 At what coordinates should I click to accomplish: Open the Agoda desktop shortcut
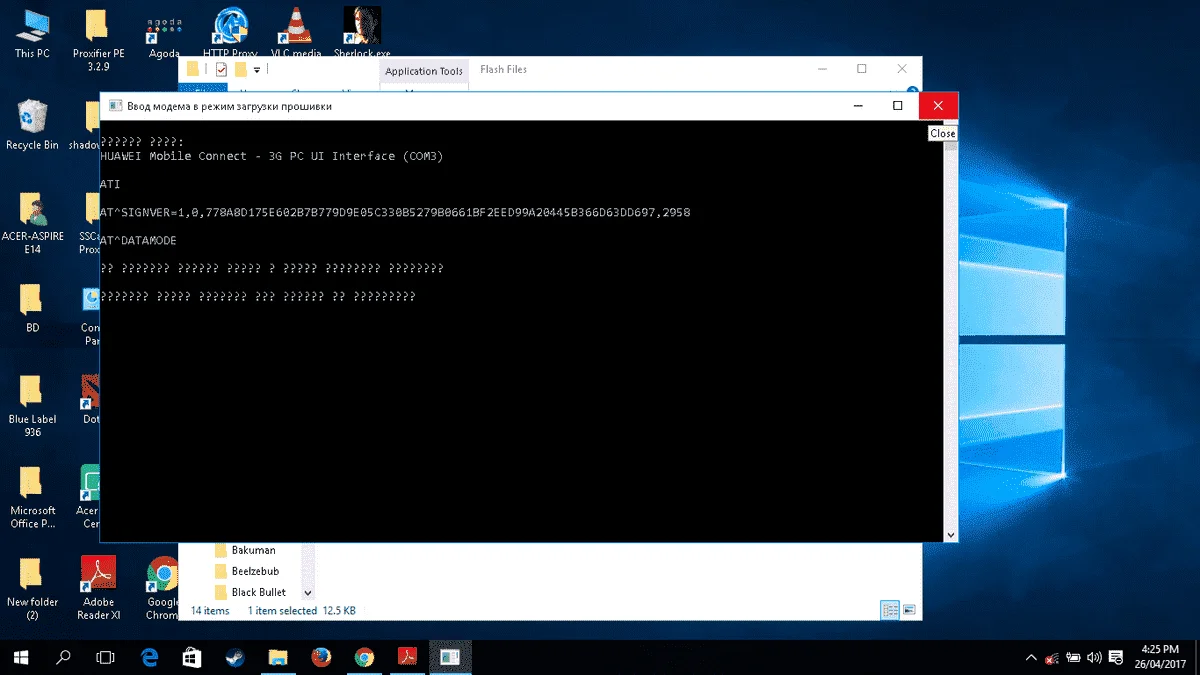164,36
